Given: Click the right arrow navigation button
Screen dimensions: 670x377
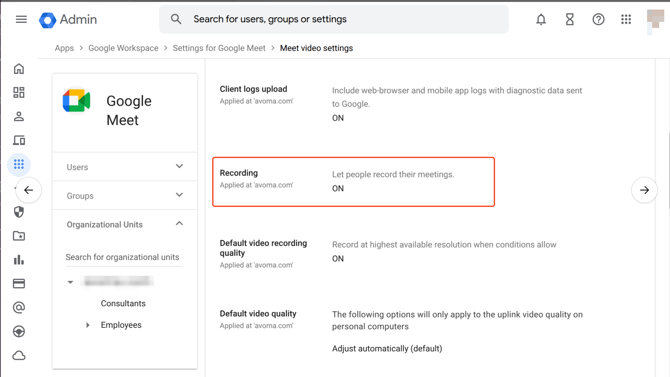Looking at the screenshot, I should [x=644, y=190].
